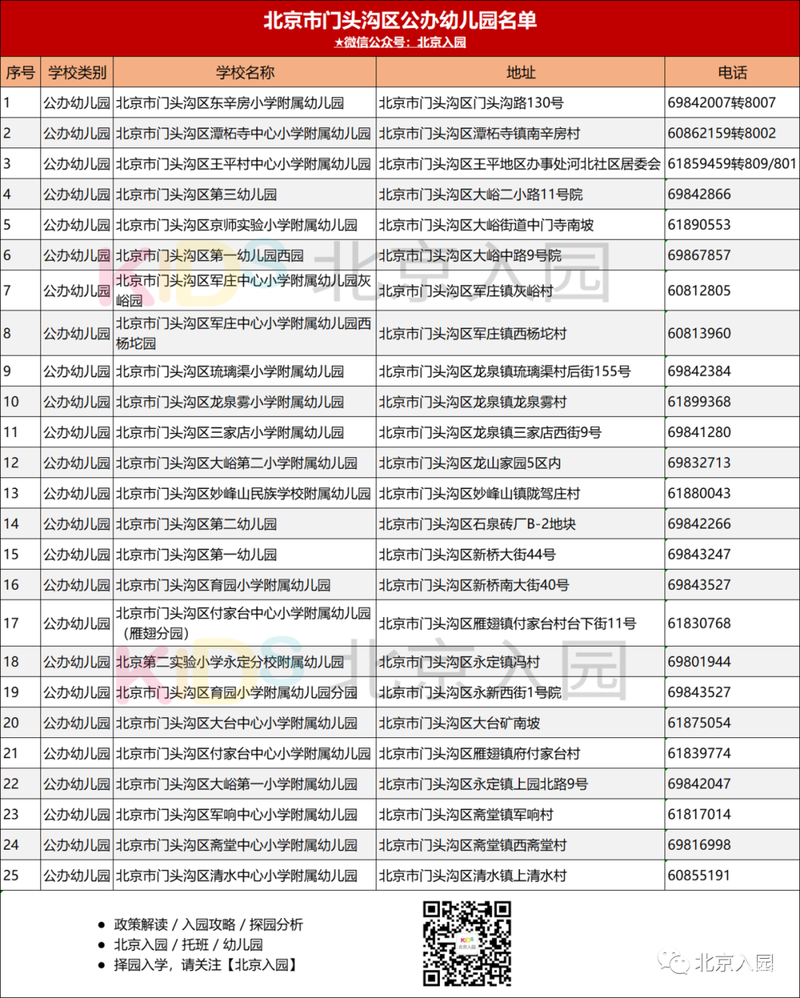Click address 北京市门头沟区新桥南大街40号
Screen dimensions: 800x998
[x=474, y=585]
